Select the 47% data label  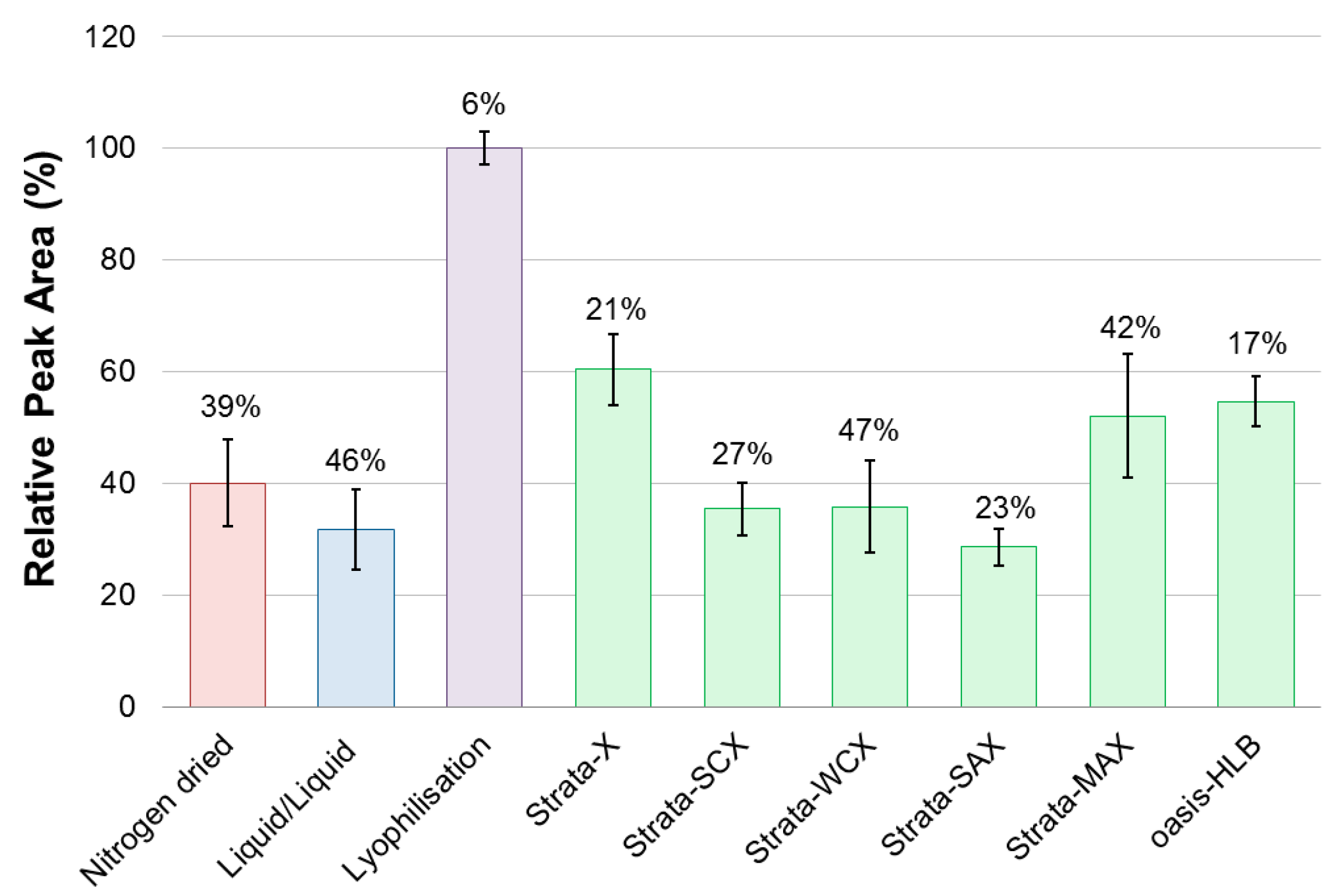[868, 430]
